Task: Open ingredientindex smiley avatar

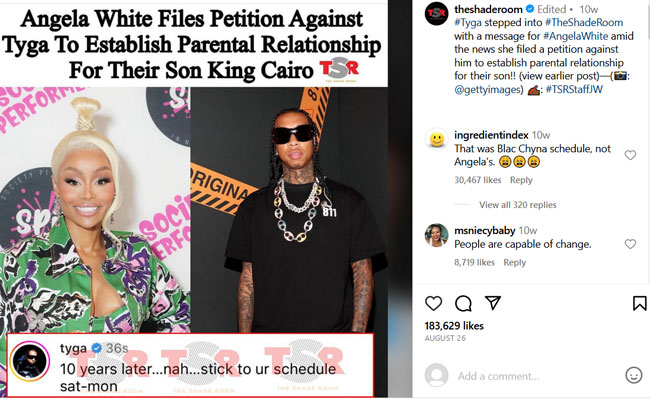Action: pyautogui.click(x=437, y=139)
